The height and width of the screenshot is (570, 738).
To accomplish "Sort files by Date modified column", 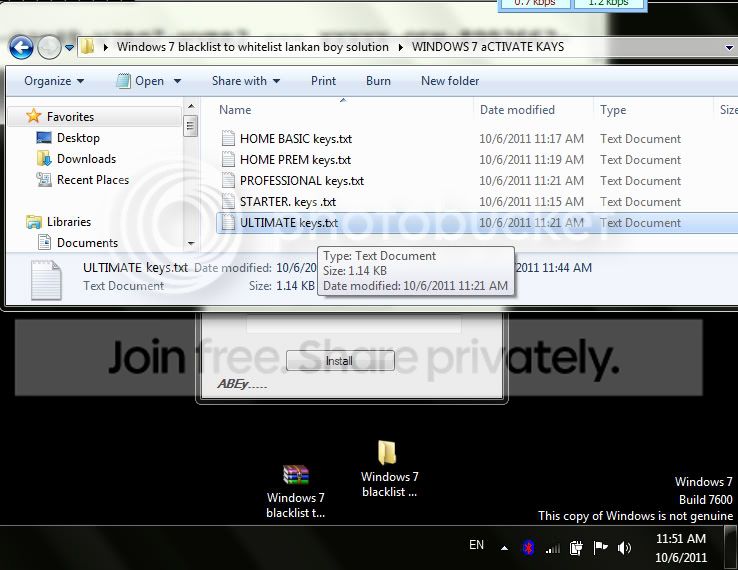I will tap(517, 110).
